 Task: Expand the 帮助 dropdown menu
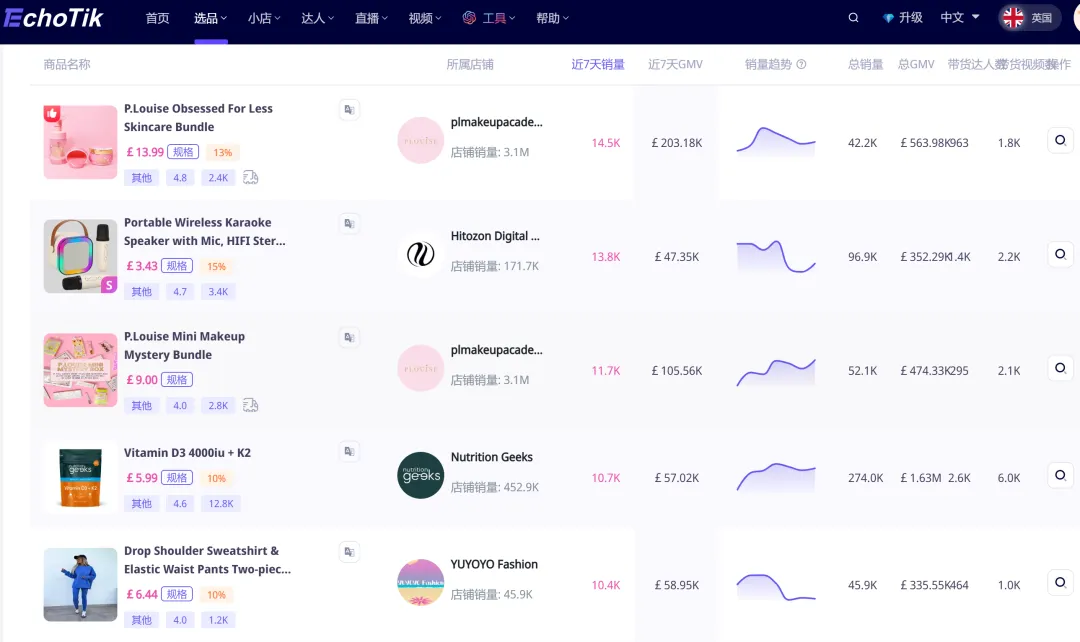552,18
